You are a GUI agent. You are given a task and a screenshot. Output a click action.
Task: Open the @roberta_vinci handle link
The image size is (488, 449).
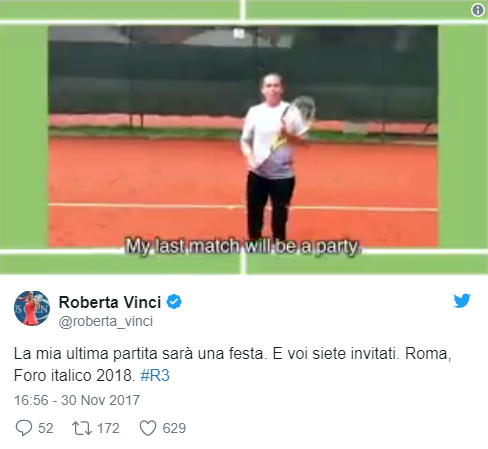[x=106, y=321]
